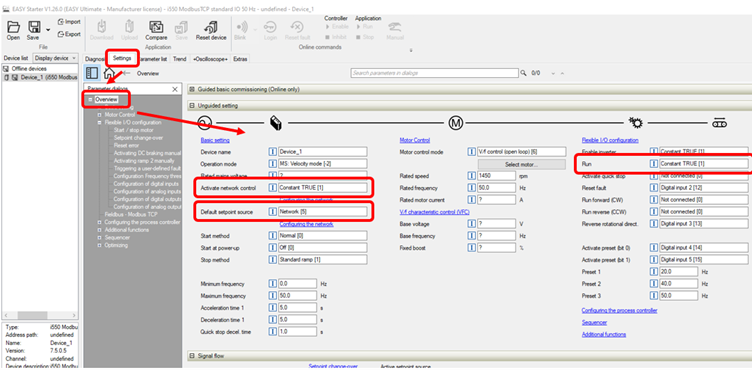Open the Additional functions link

[604, 334]
